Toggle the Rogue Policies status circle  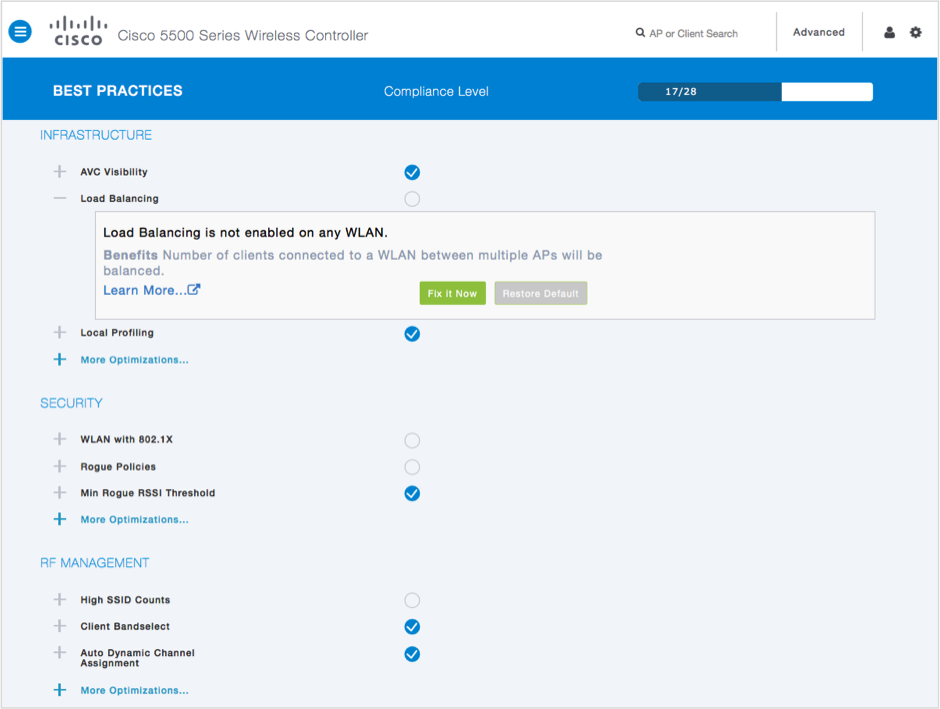412,467
